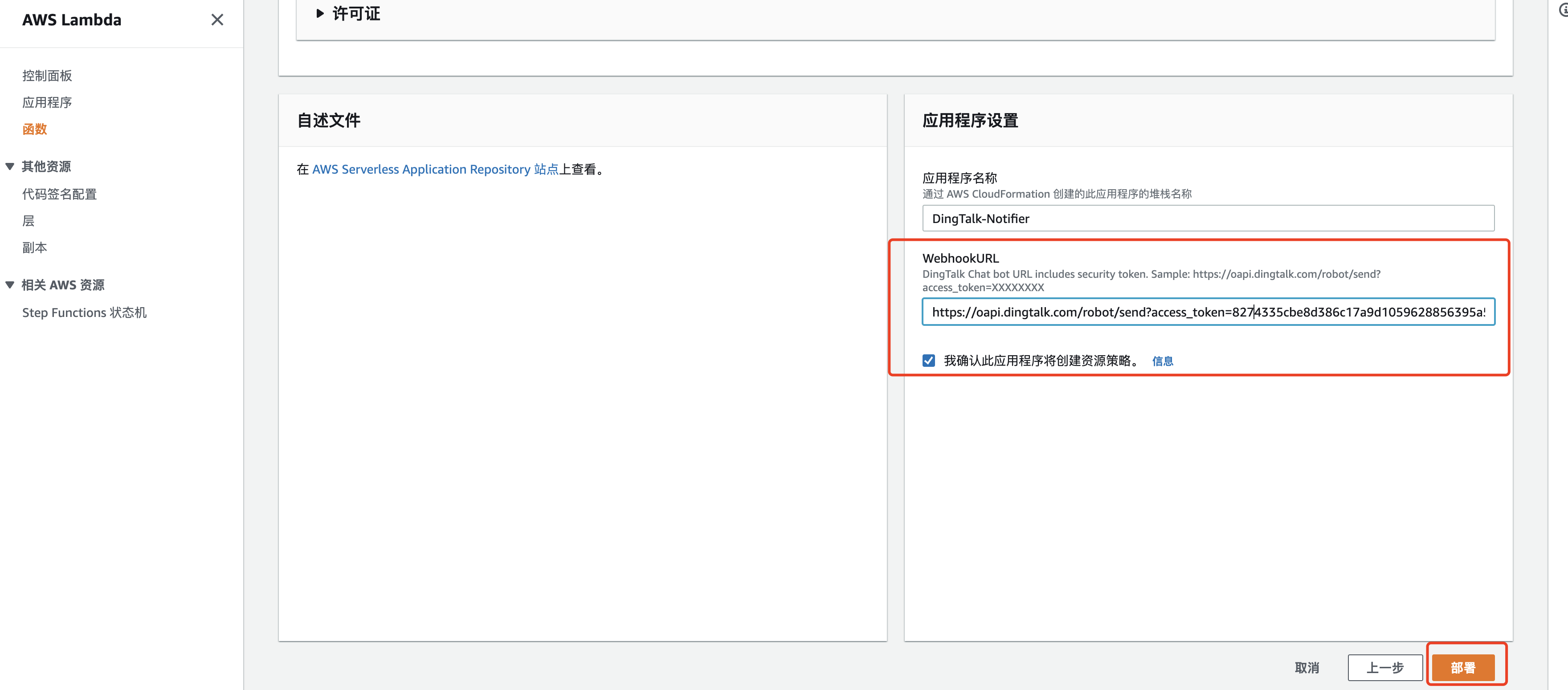Screen dimensions: 1568x690
Task: Open 控制面板 in the sidebar
Action: (47, 75)
